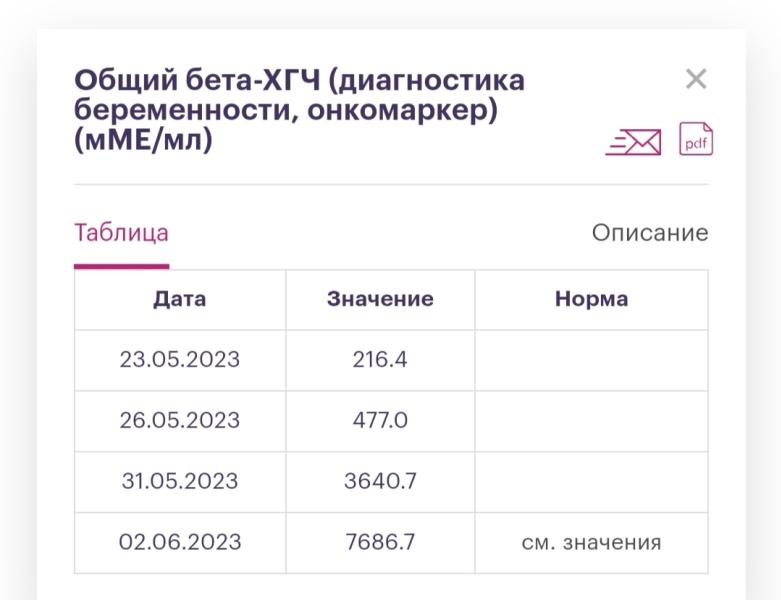781x600 pixels.
Task: Click the 216.4 value cell
Action: pyautogui.click(x=380, y=360)
